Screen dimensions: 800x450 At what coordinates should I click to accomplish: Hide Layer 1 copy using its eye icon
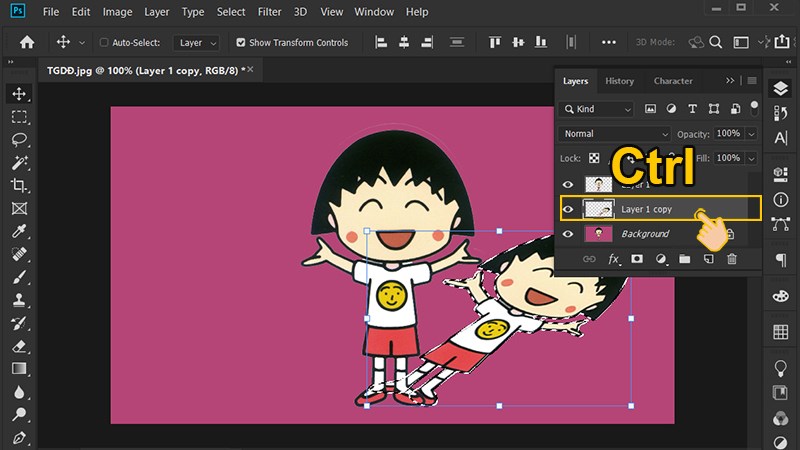568,209
